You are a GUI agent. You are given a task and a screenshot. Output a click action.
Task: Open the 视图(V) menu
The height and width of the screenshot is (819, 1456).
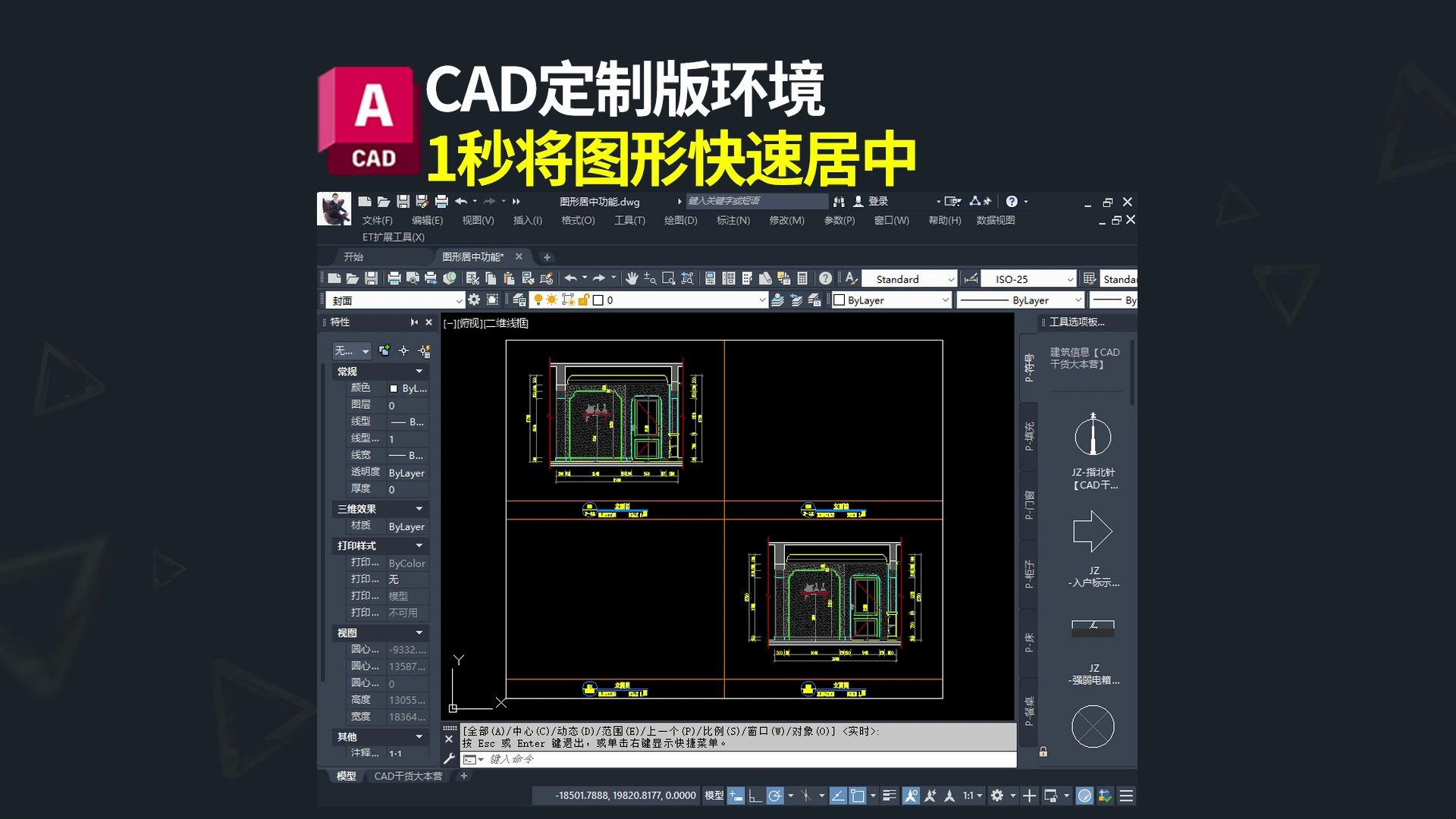(478, 220)
